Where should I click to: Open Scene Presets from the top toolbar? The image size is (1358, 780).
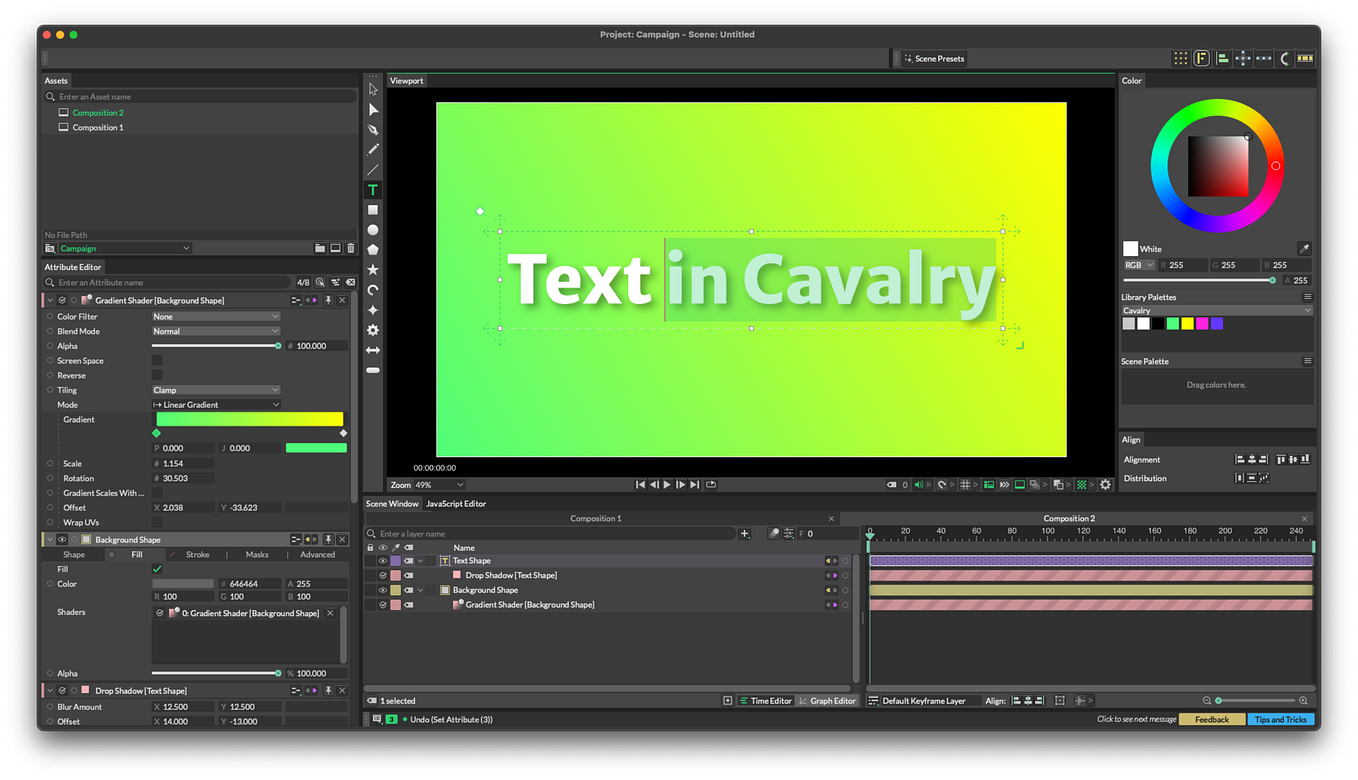pyautogui.click(x=932, y=58)
